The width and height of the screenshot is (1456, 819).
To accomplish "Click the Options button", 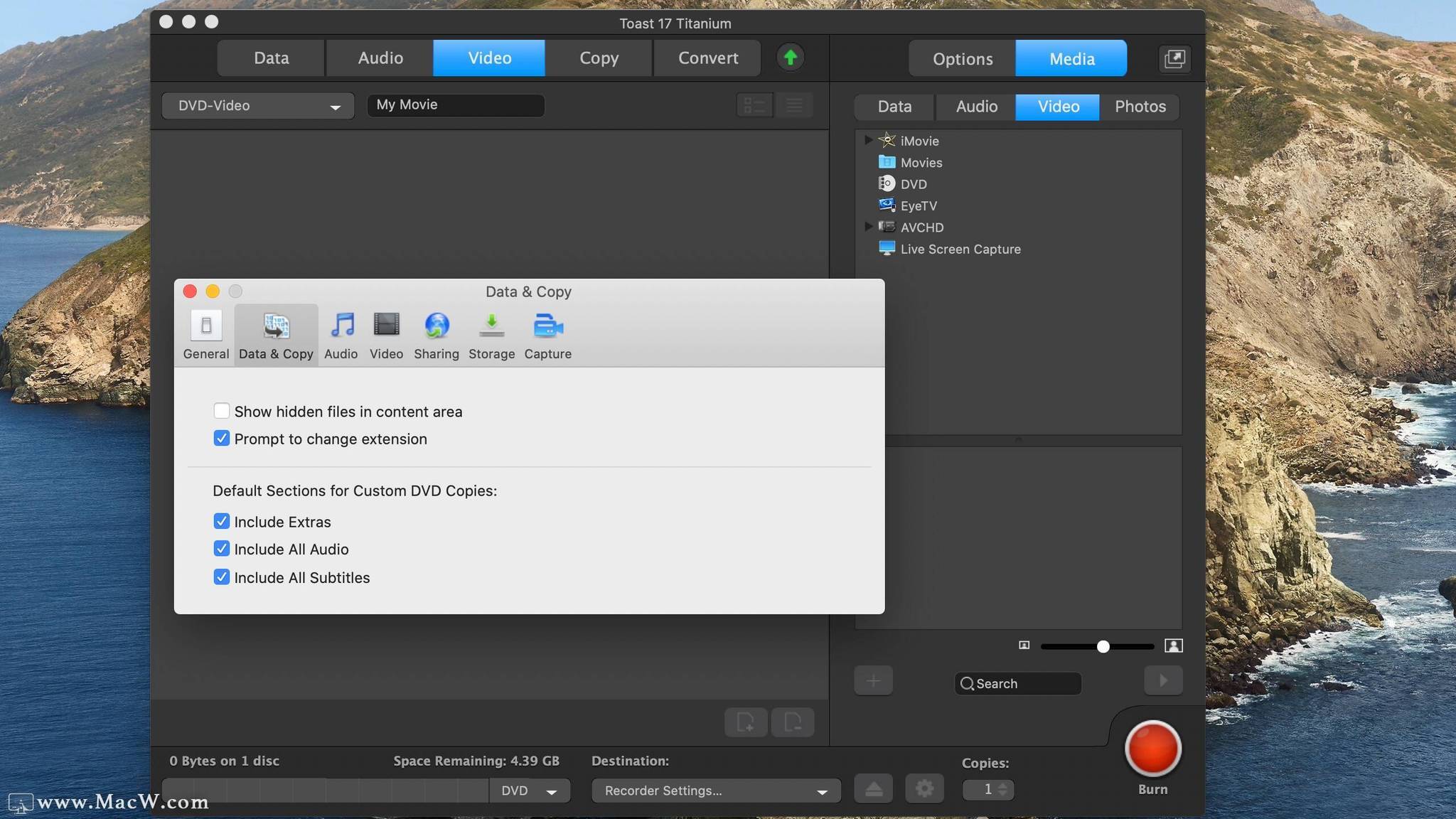I will (962, 59).
